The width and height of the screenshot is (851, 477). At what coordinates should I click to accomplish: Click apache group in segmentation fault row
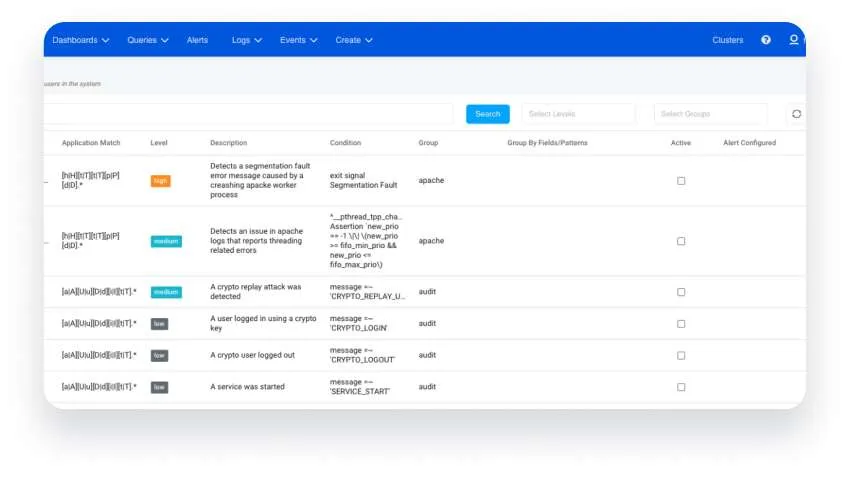(x=431, y=180)
